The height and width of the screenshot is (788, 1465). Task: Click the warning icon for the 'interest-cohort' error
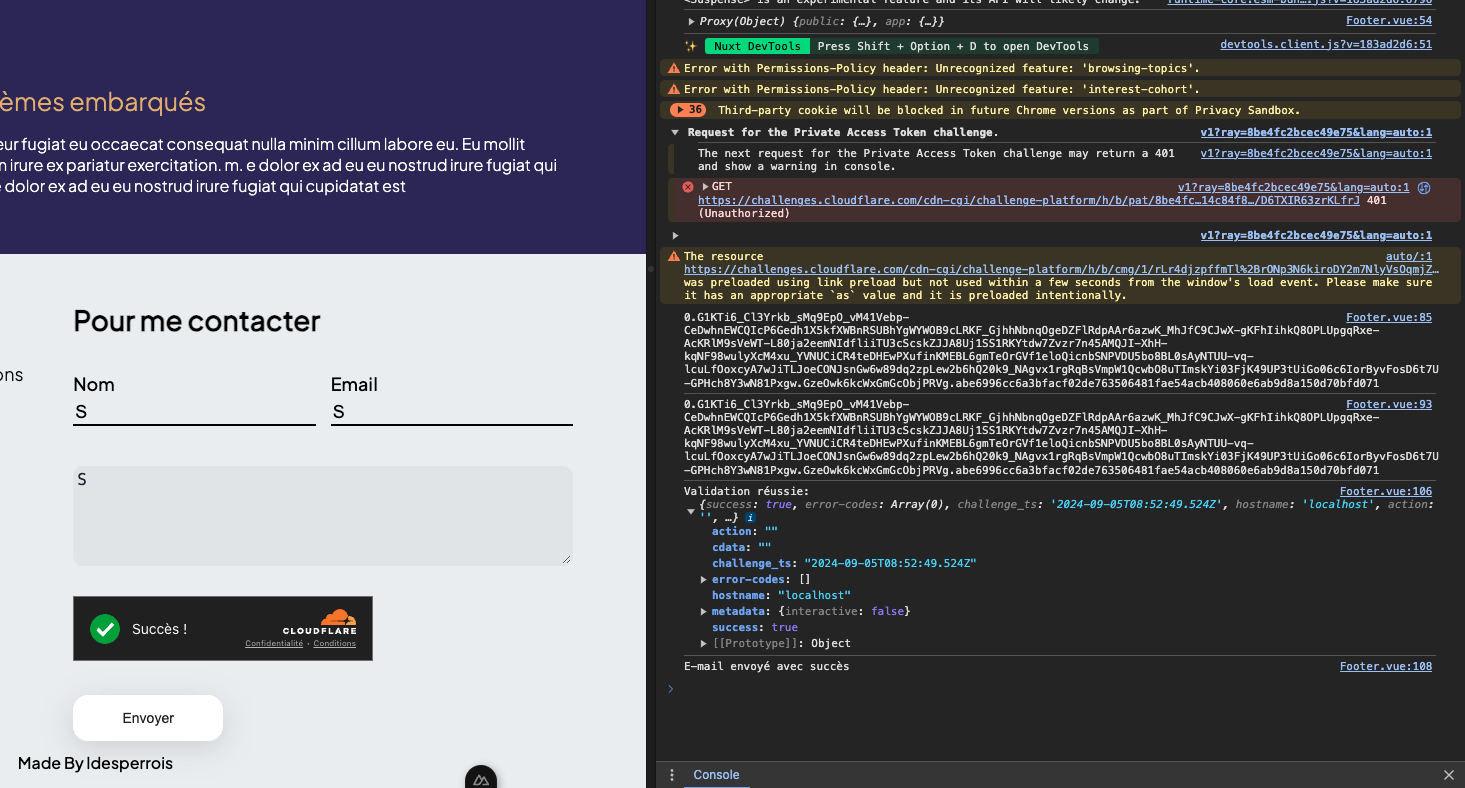(x=674, y=89)
